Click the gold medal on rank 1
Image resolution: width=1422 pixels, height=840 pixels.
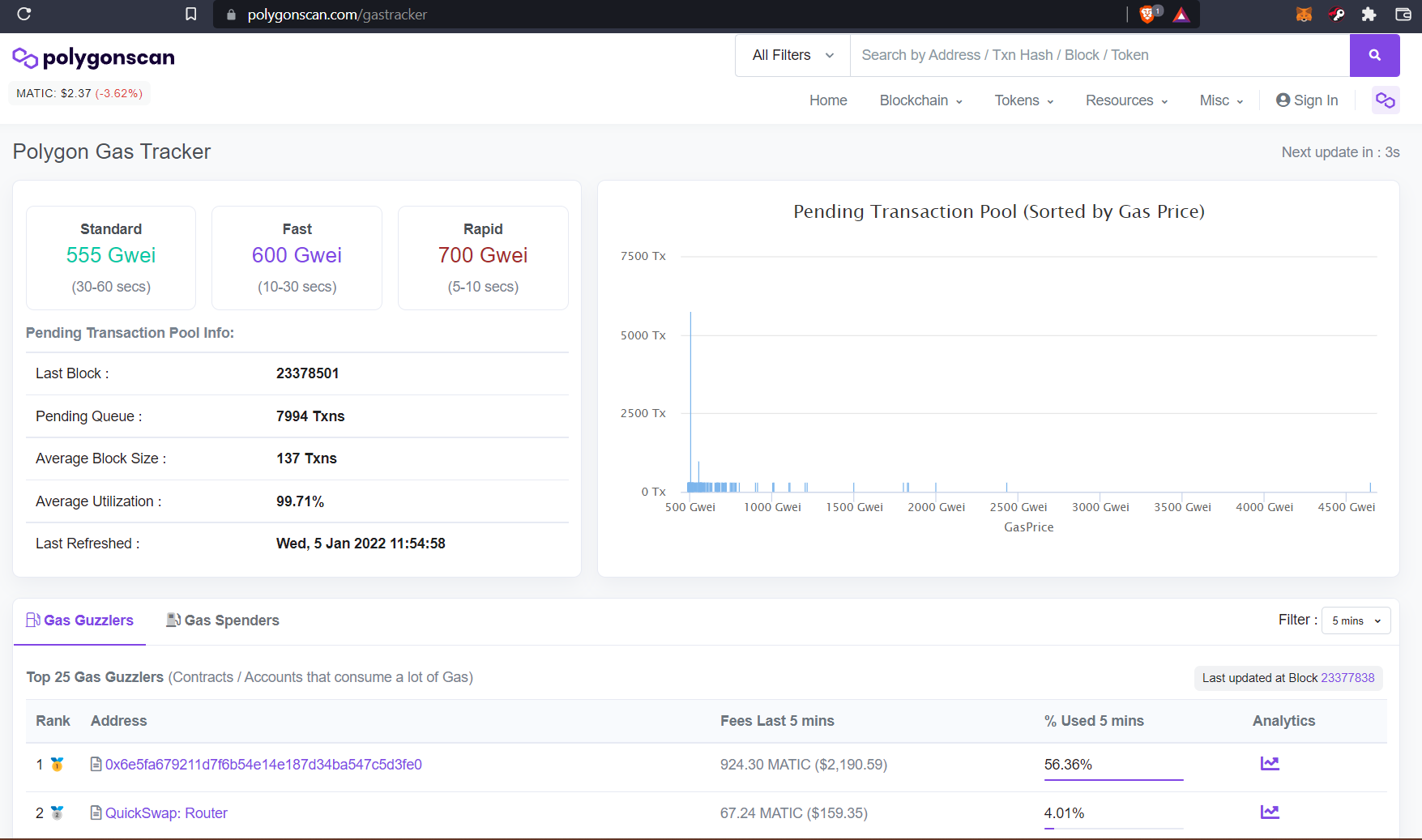(58, 764)
